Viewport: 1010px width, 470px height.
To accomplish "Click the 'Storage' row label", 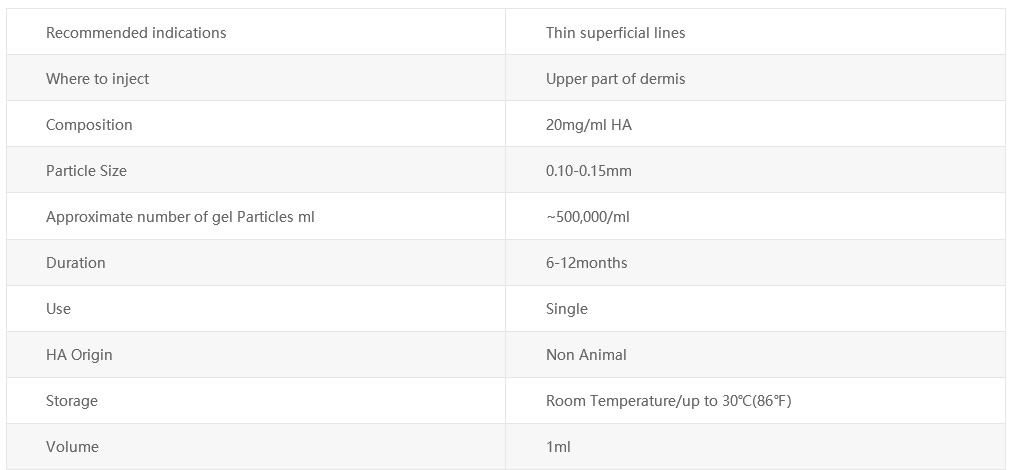I will click(71, 401).
